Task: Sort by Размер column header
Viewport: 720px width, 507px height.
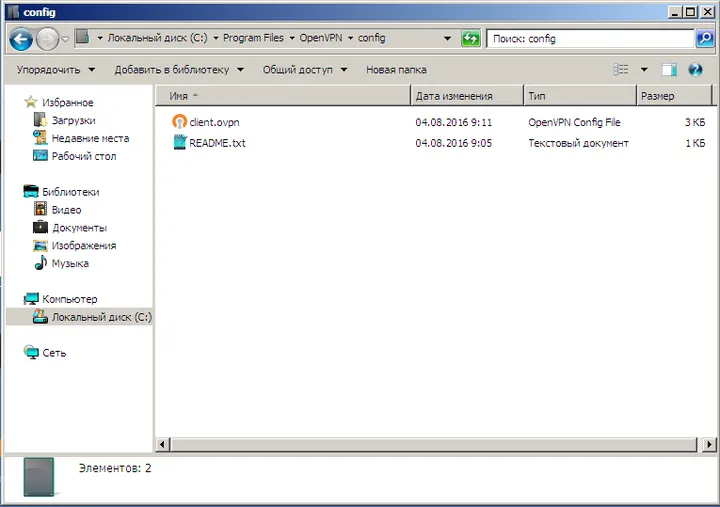Action: click(674, 96)
